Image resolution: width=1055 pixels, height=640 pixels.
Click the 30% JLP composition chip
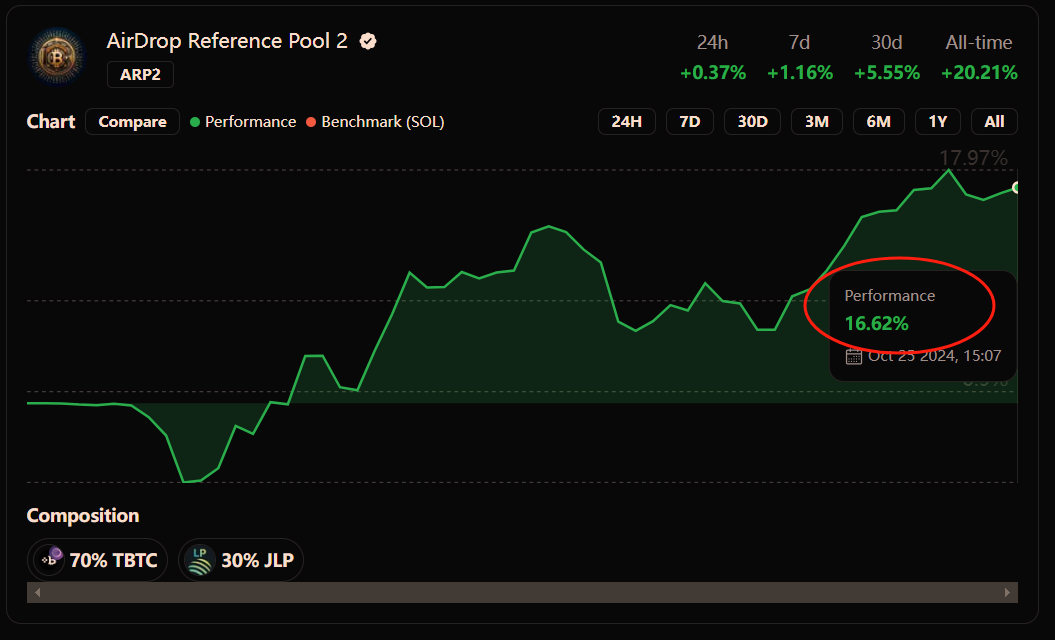click(x=241, y=560)
